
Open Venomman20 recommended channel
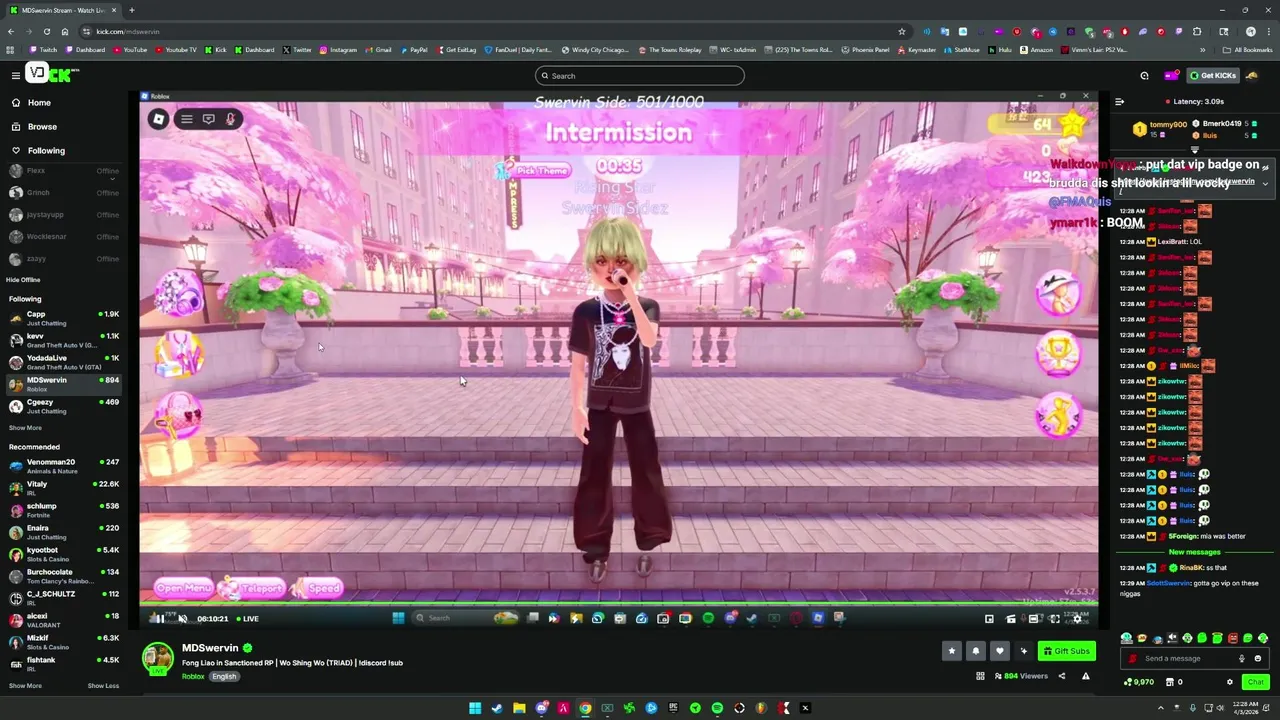[64, 466]
